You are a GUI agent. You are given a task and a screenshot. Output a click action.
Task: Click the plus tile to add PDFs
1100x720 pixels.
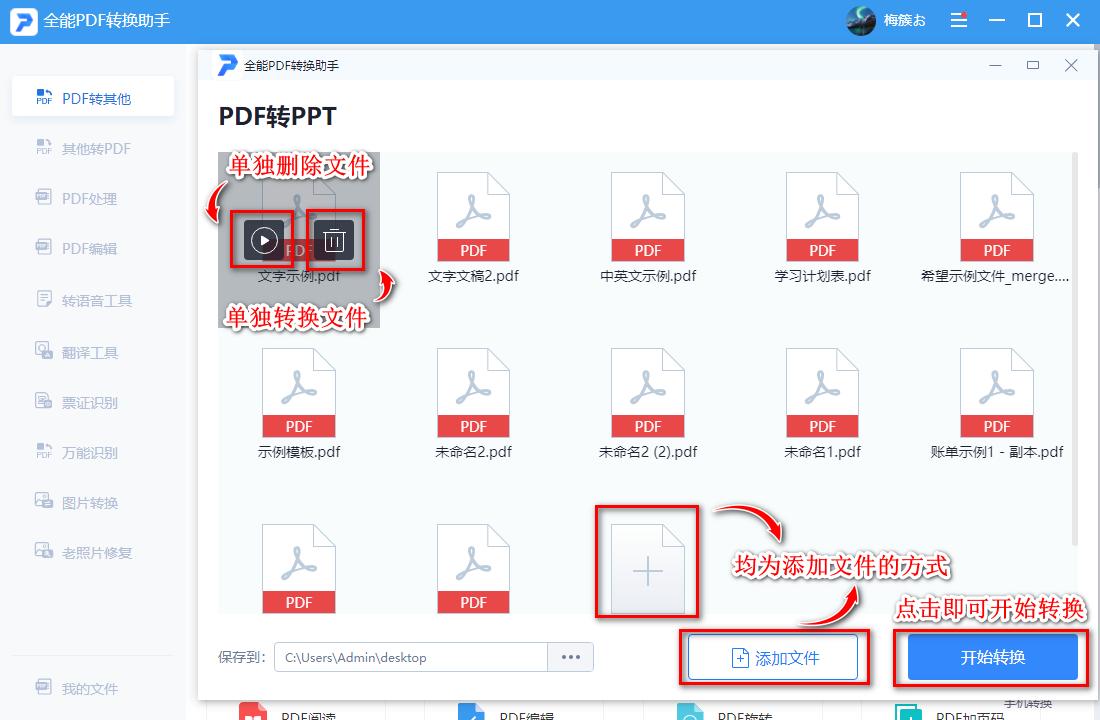tap(647, 570)
